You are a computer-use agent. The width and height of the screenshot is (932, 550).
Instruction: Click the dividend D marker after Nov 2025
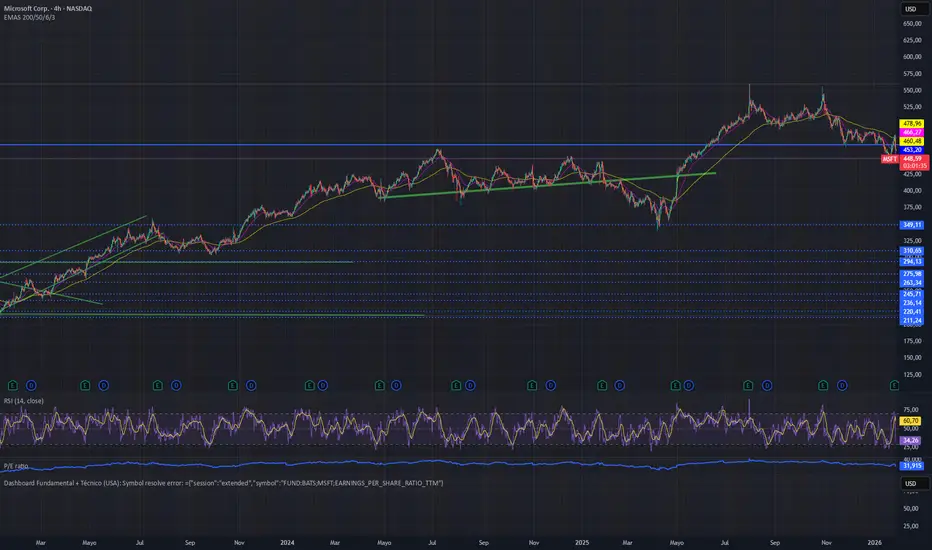[842, 385]
